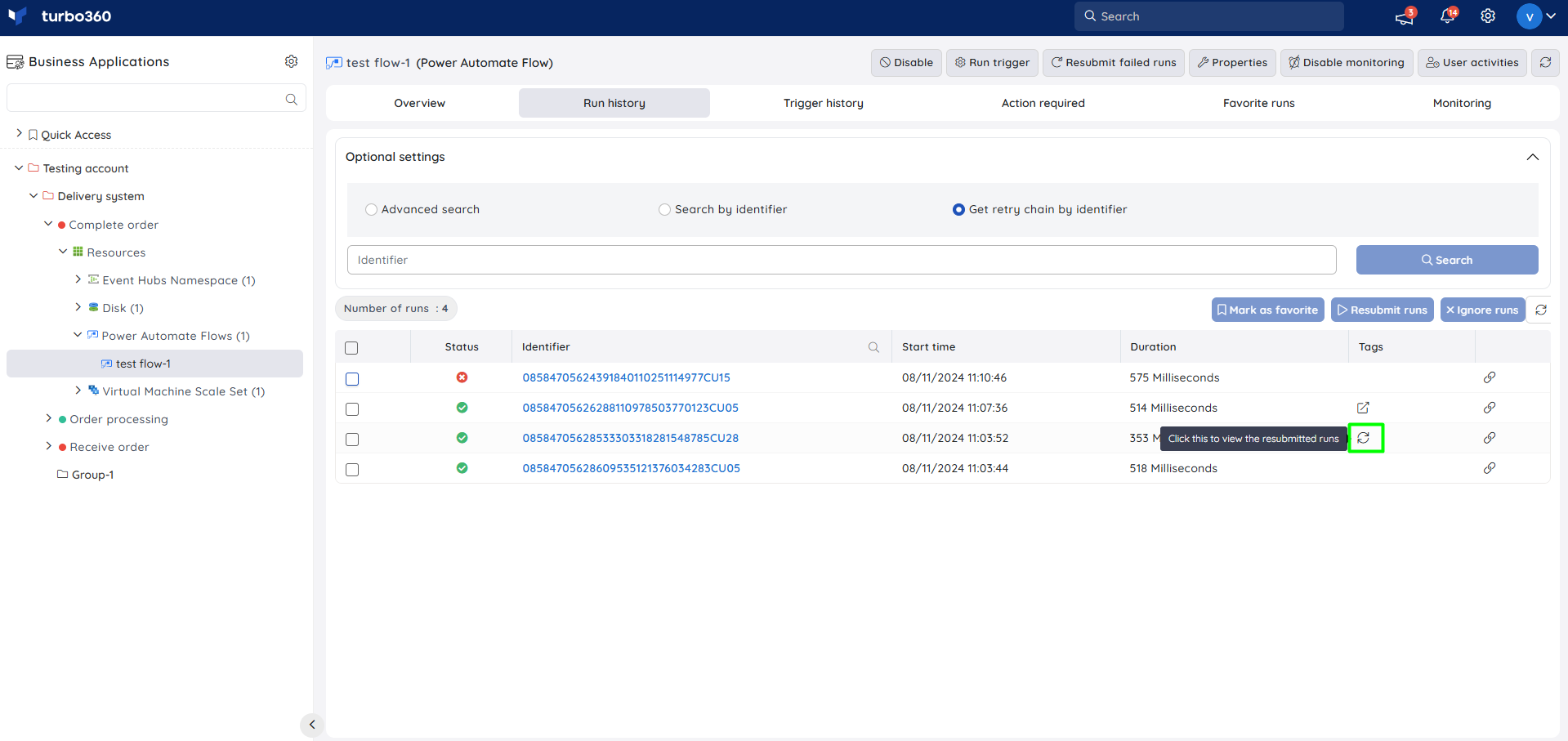Select Get retry chain by identifier
This screenshot has width=1568, height=741.
958,210
